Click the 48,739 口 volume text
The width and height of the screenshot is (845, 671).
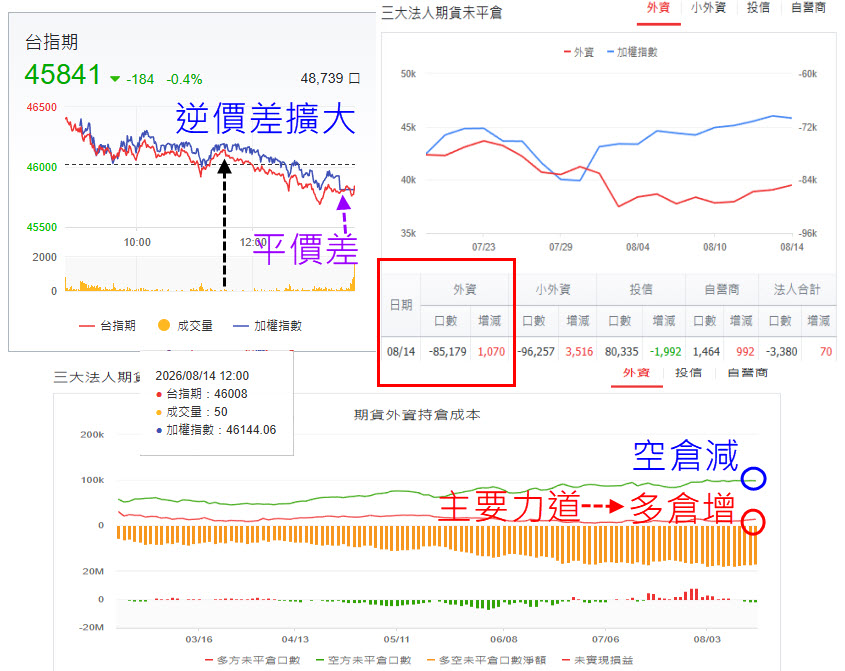pos(330,79)
